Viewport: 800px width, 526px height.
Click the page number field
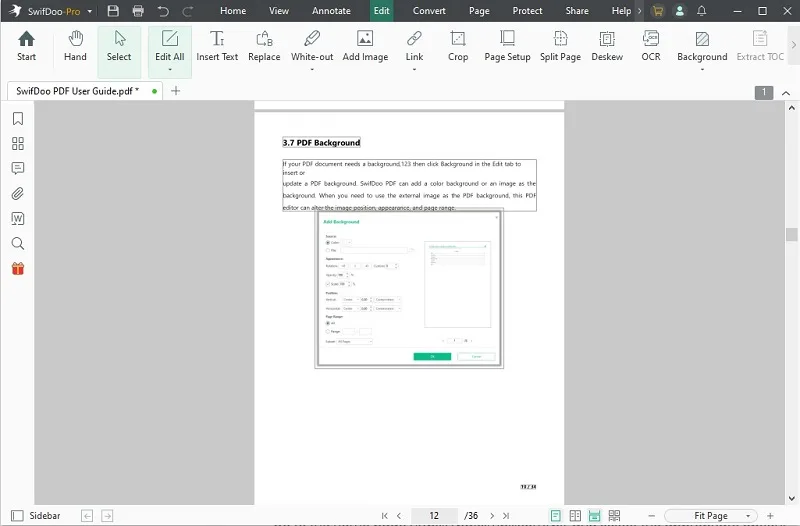tap(434, 516)
